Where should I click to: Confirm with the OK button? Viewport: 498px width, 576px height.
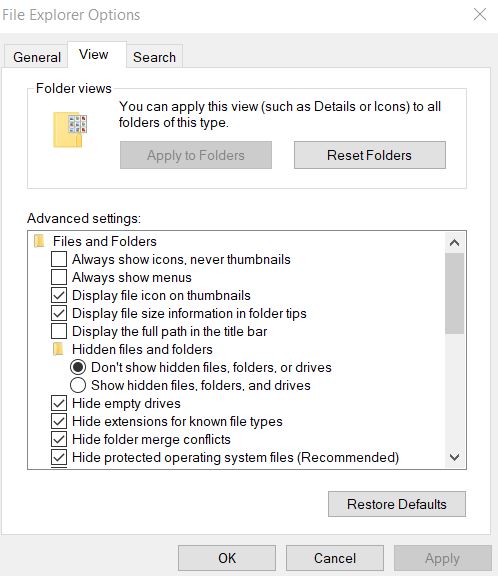(x=227, y=558)
